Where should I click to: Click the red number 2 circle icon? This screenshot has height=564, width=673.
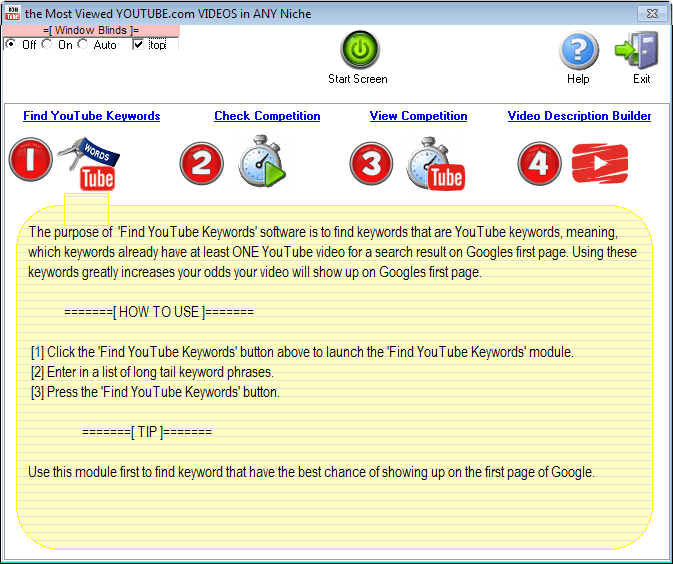[x=201, y=164]
